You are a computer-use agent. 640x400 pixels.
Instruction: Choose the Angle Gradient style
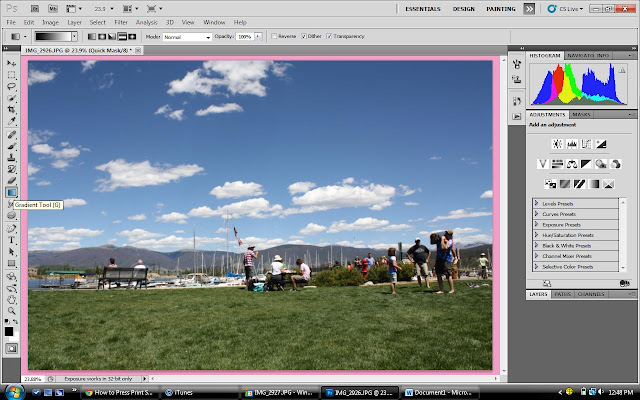(112, 37)
